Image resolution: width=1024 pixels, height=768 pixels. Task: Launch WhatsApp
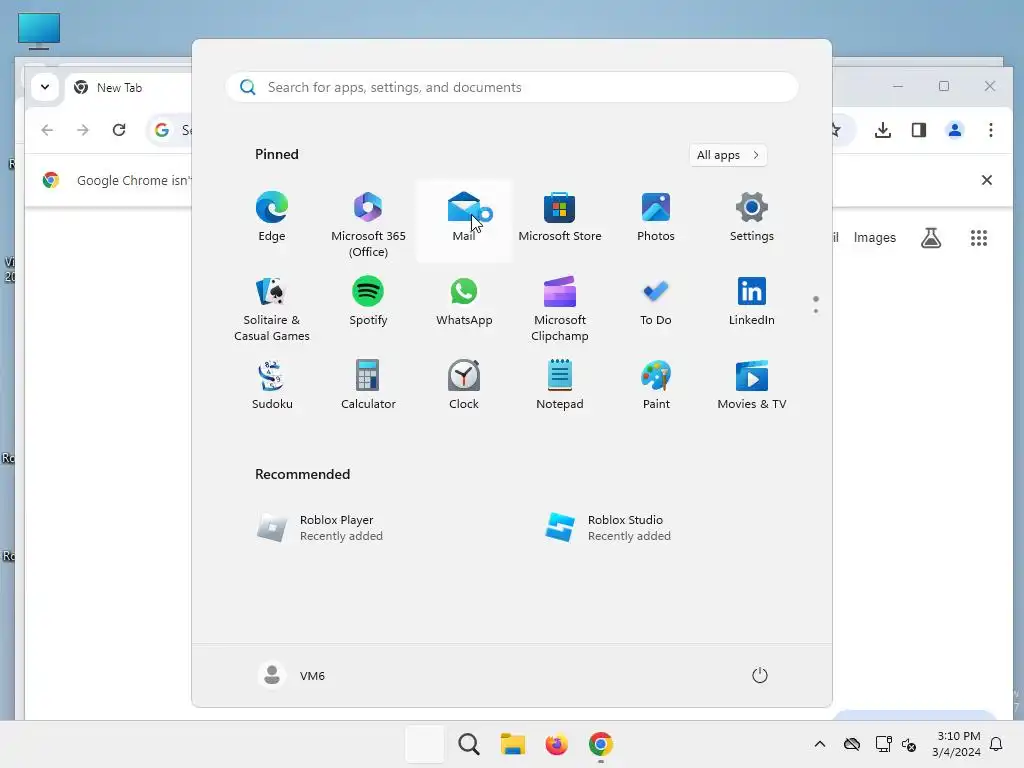pos(464,302)
